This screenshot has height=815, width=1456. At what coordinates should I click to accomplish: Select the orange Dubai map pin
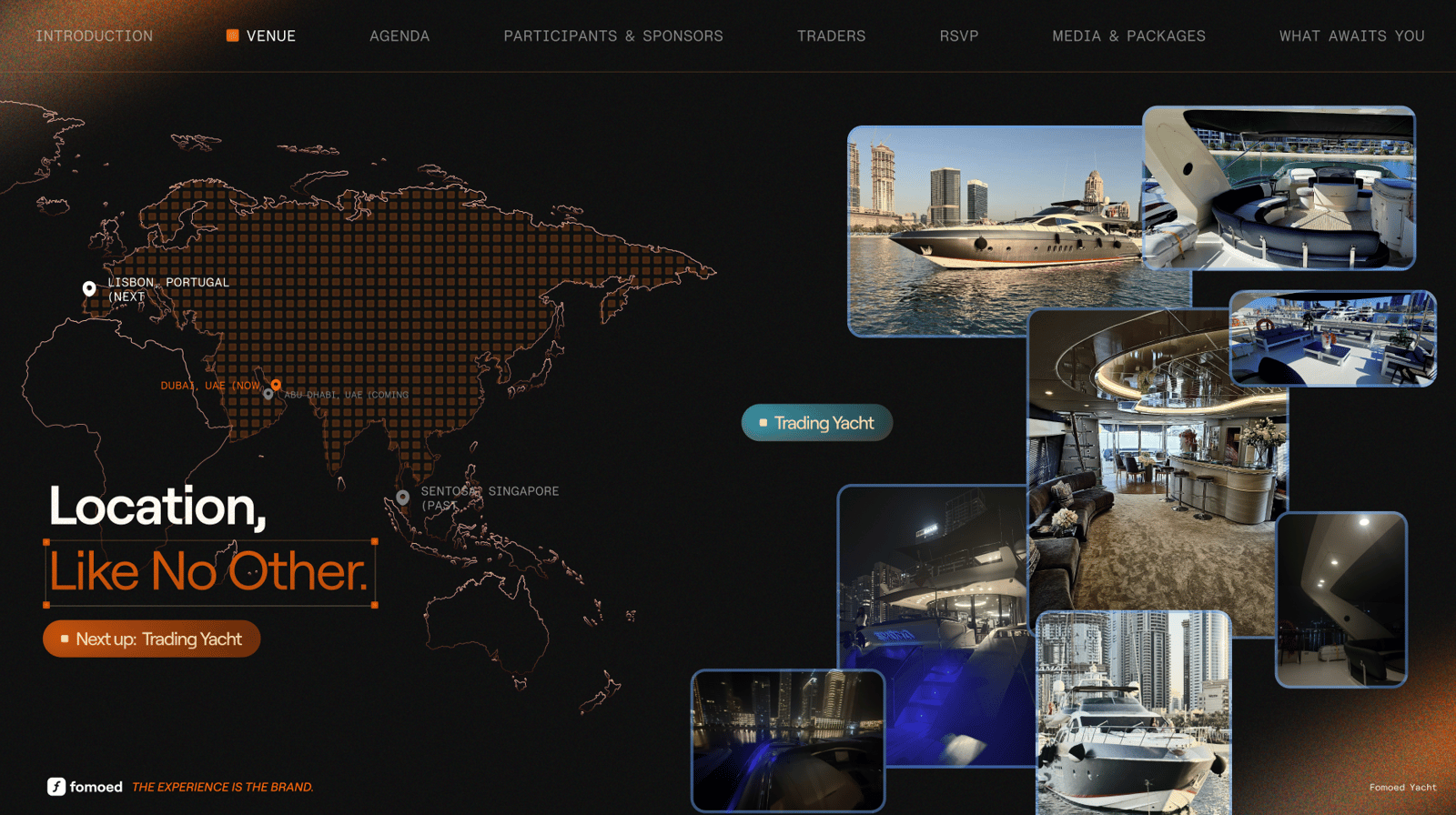click(276, 385)
